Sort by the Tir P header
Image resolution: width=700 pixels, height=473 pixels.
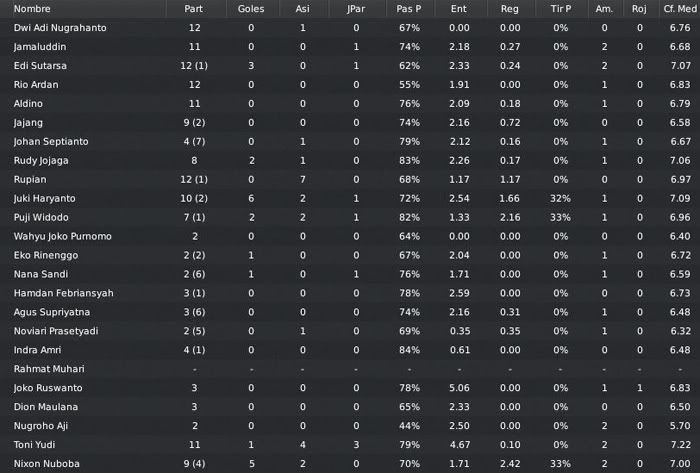coord(561,9)
